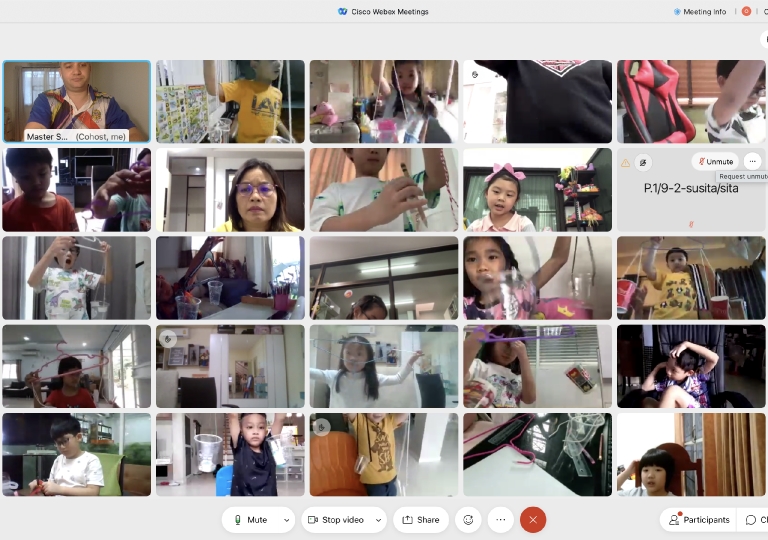This screenshot has width=768, height=540.
Task: Click the Stop video button
Action: 336,520
